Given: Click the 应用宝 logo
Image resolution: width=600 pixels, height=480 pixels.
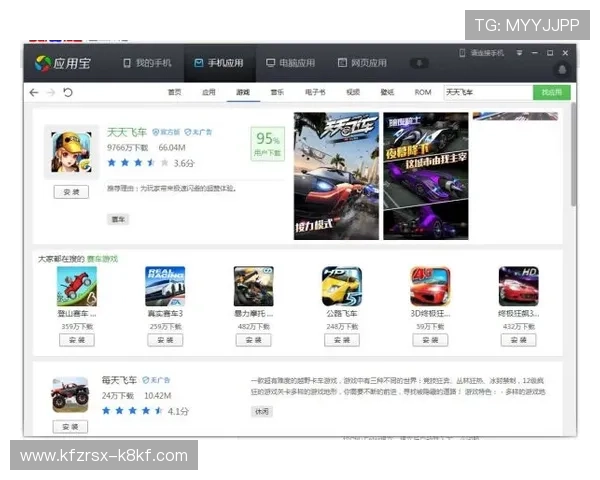Looking at the screenshot, I should pyautogui.click(x=63, y=63).
